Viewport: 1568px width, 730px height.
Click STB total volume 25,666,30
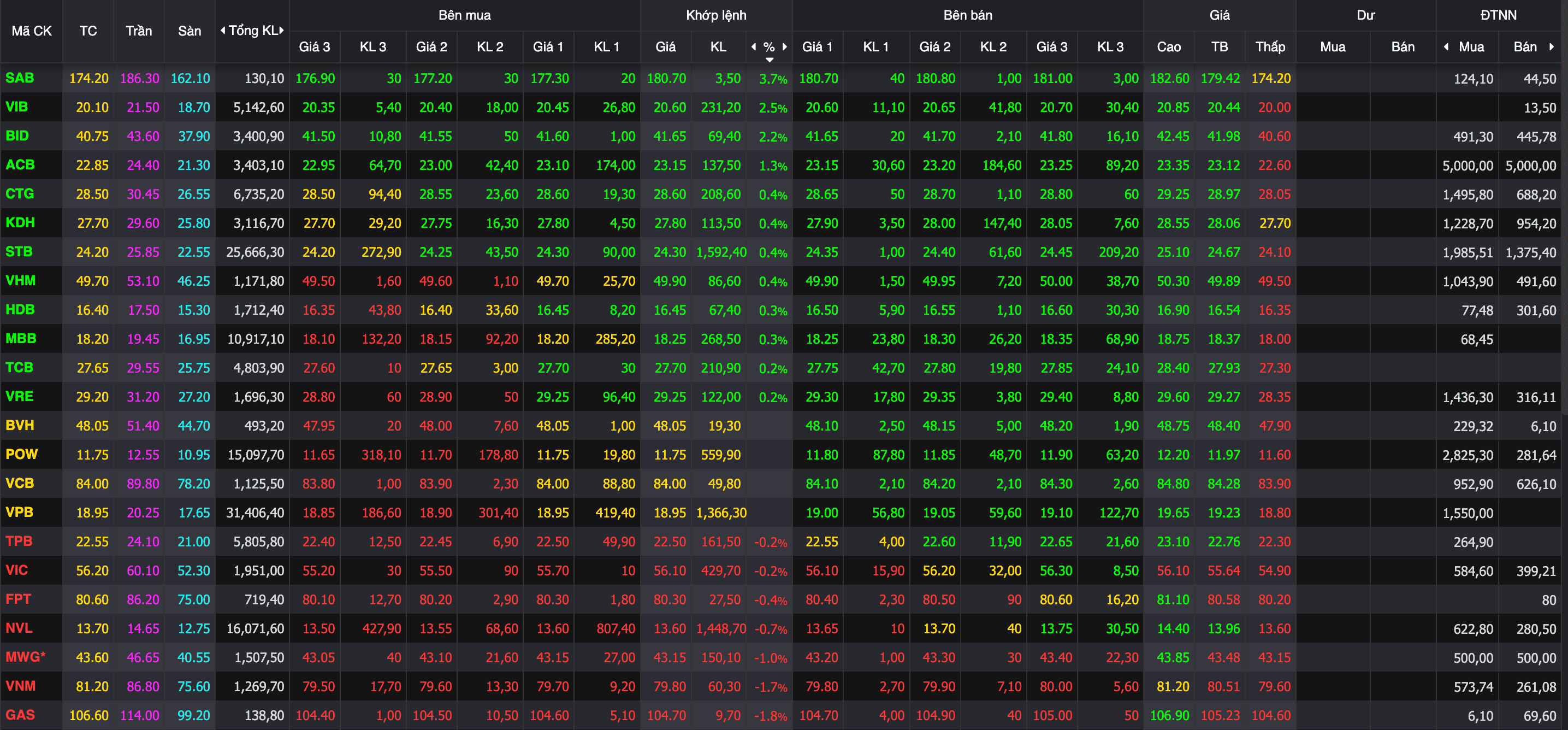pyautogui.click(x=255, y=252)
